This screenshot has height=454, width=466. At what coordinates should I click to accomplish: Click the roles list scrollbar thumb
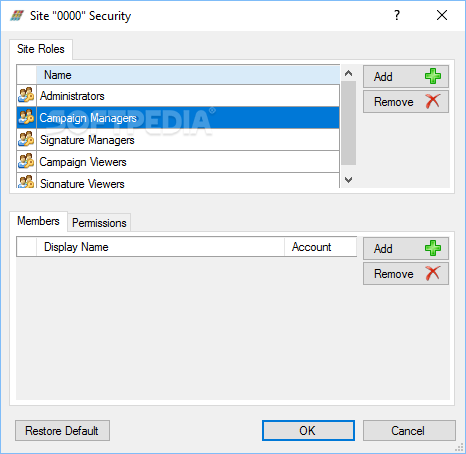(x=348, y=123)
